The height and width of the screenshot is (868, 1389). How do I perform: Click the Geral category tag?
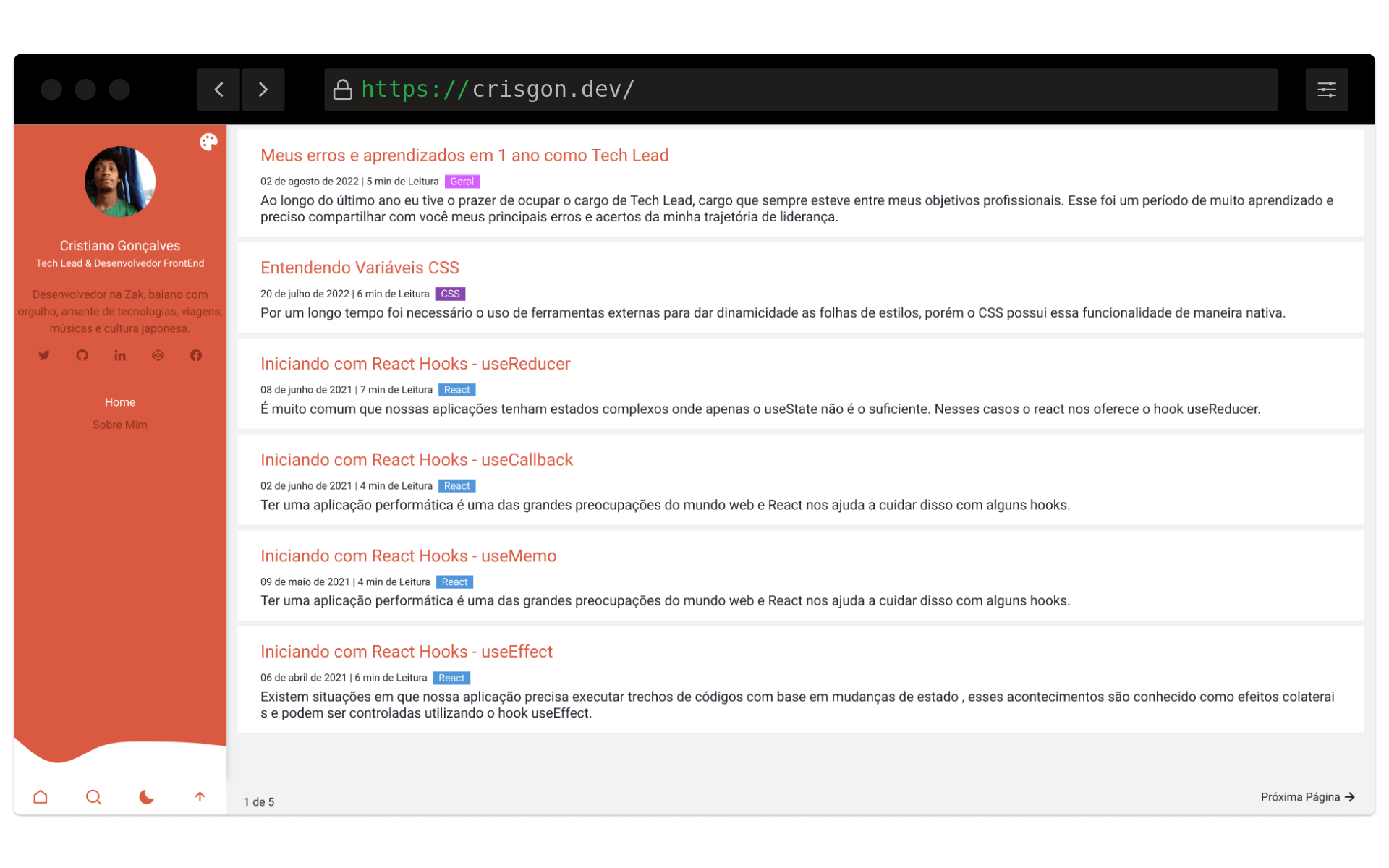[x=462, y=182]
